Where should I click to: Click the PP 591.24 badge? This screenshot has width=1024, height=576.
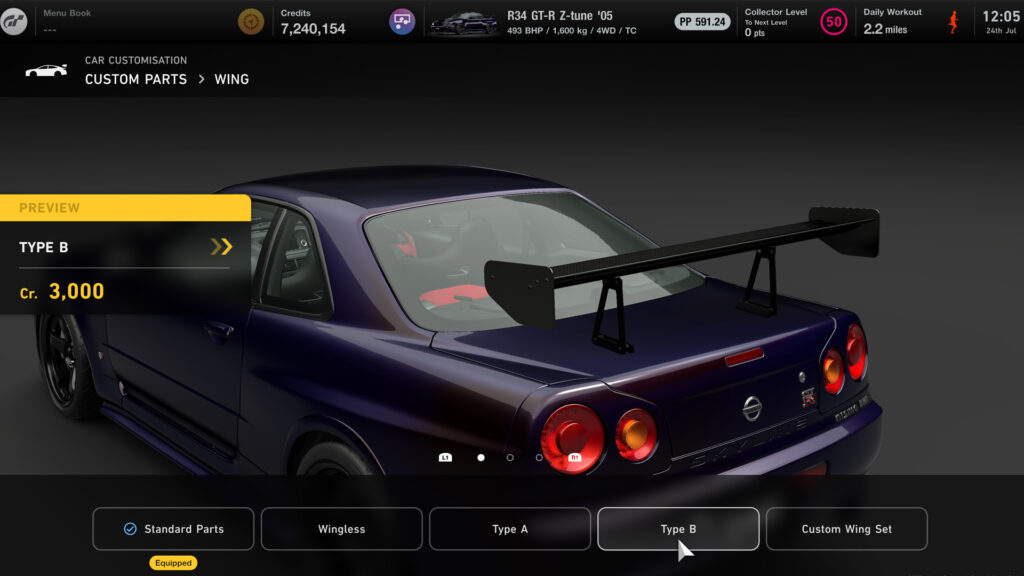coord(702,22)
